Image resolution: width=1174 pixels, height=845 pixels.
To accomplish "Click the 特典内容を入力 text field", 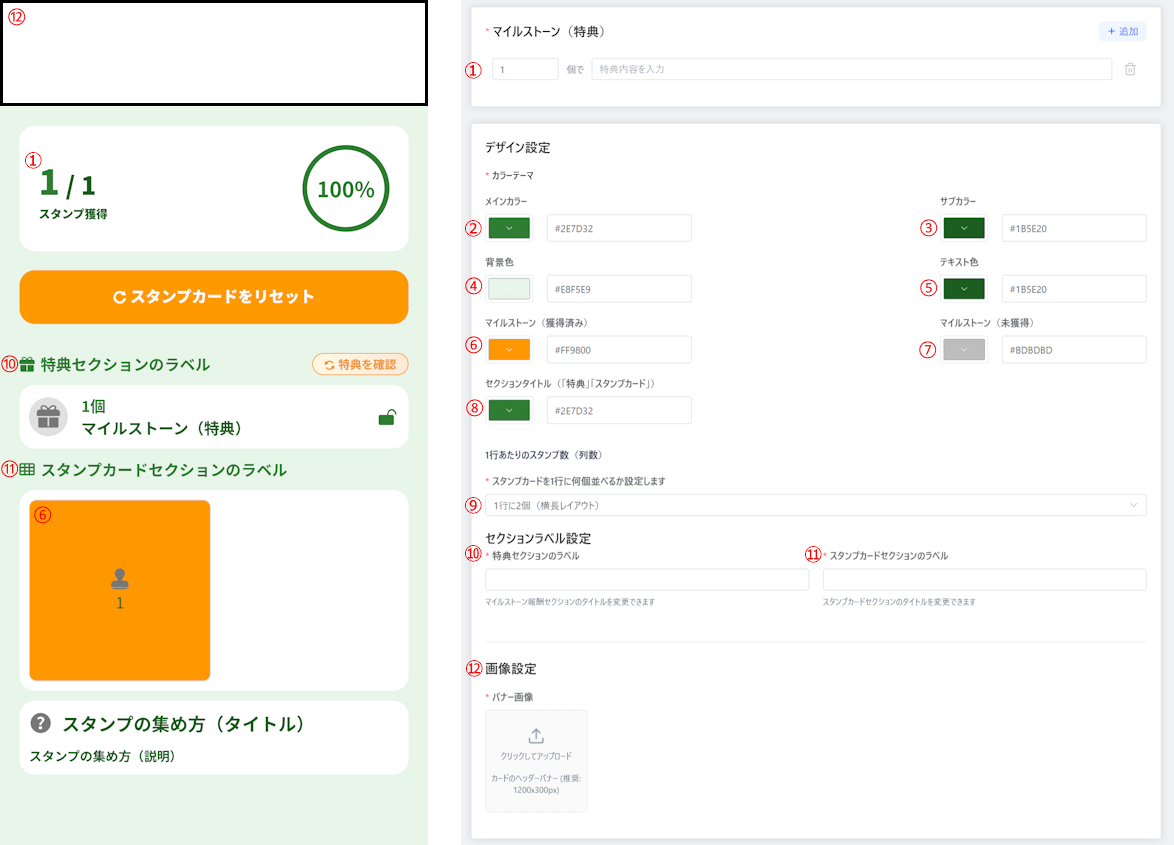I will 851,69.
